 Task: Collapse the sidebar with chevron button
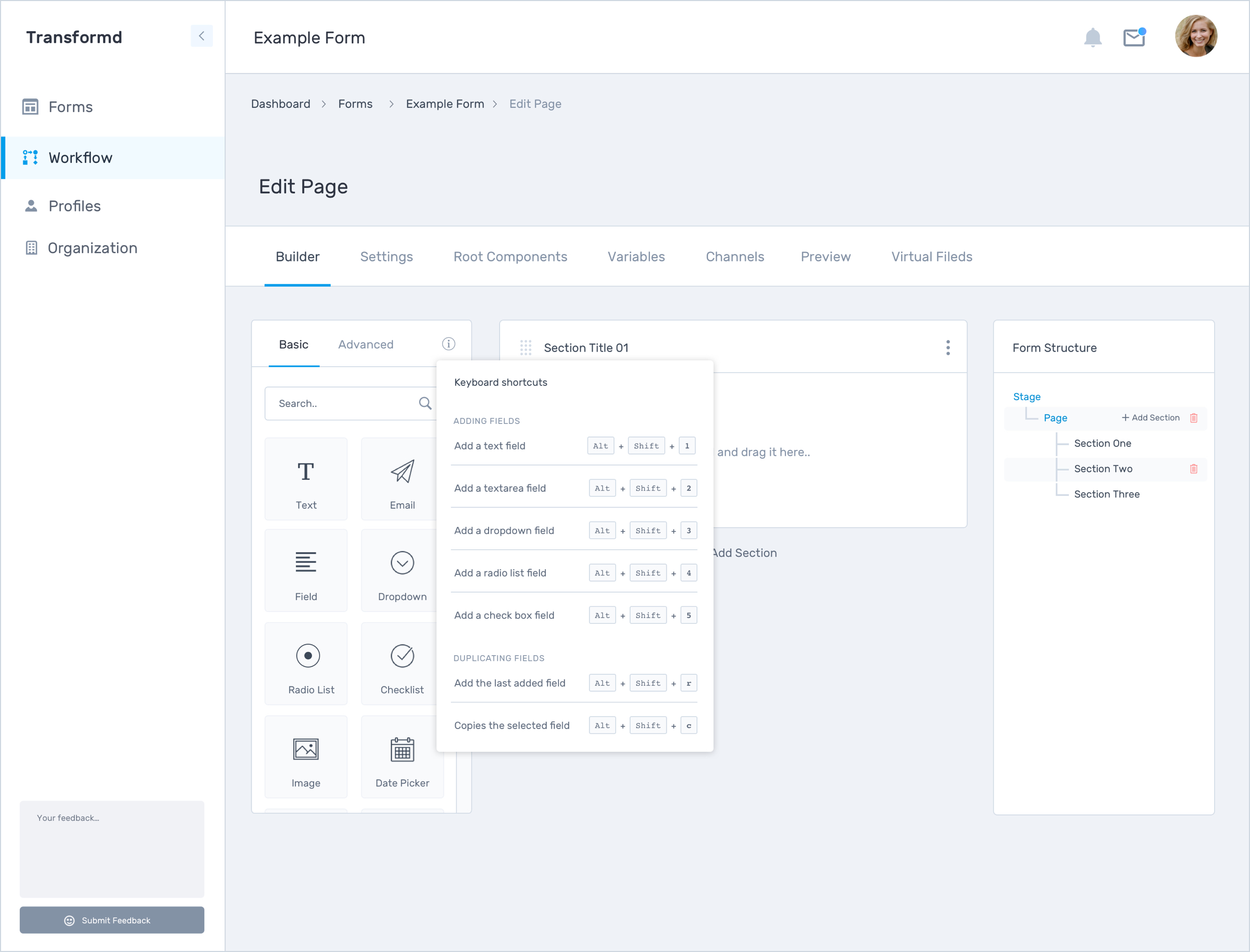pyautogui.click(x=202, y=36)
